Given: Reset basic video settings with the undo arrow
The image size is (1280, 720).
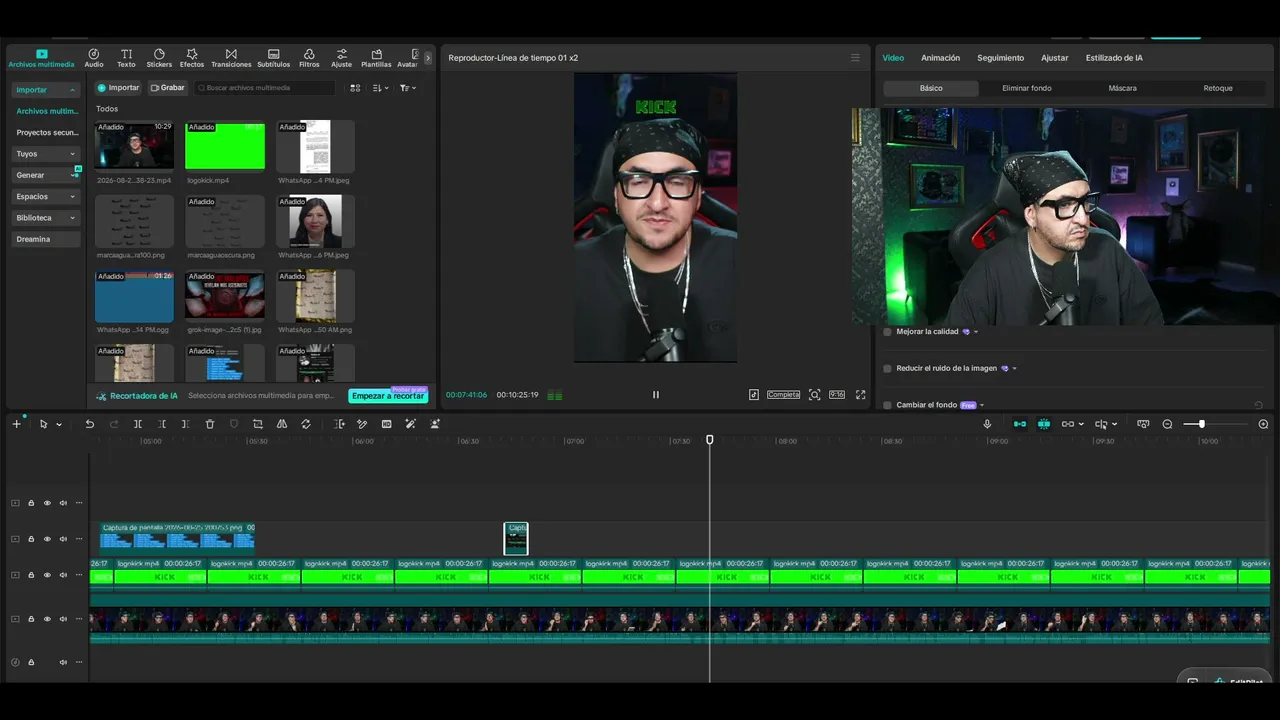Looking at the screenshot, I should pyautogui.click(x=1258, y=405).
